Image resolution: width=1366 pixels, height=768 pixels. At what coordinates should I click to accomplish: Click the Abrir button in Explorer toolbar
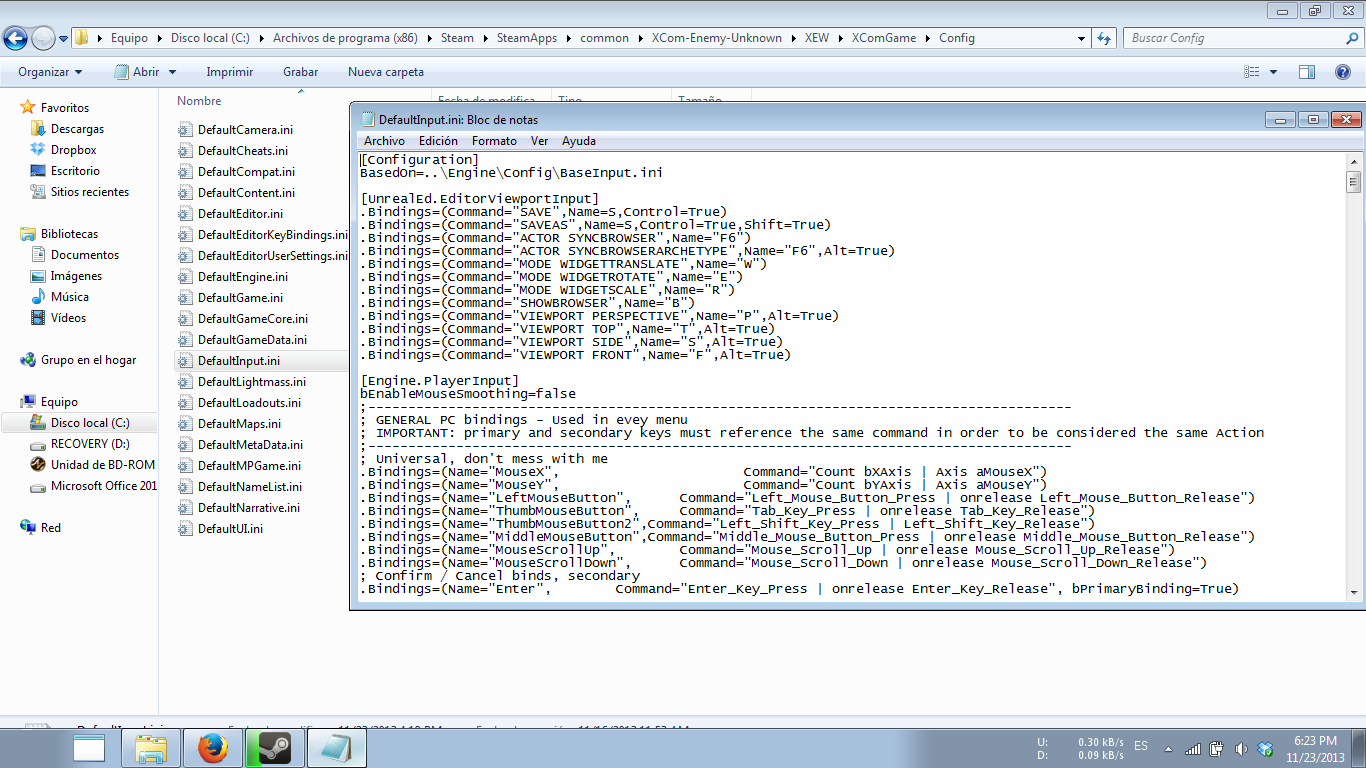tap(137, 72)
